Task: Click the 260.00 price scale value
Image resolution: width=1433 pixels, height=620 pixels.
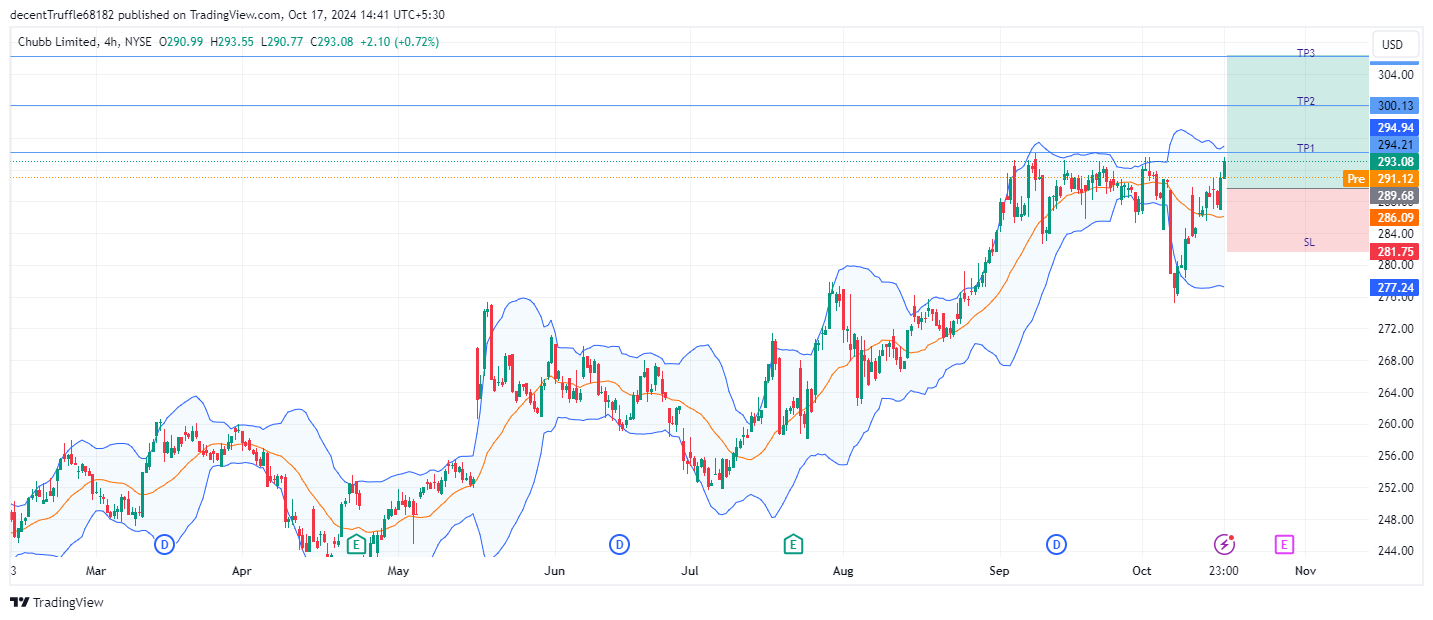Action: 1395,424
